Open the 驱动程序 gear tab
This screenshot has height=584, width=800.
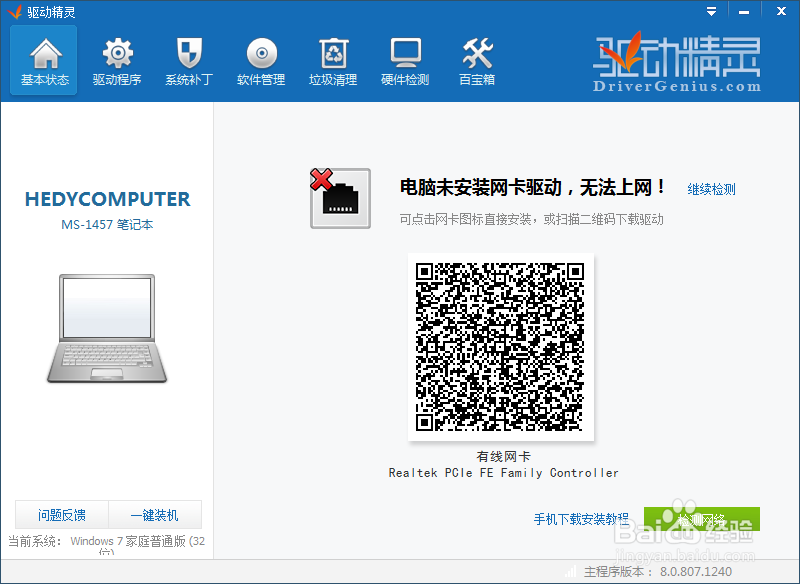point(117,60)
